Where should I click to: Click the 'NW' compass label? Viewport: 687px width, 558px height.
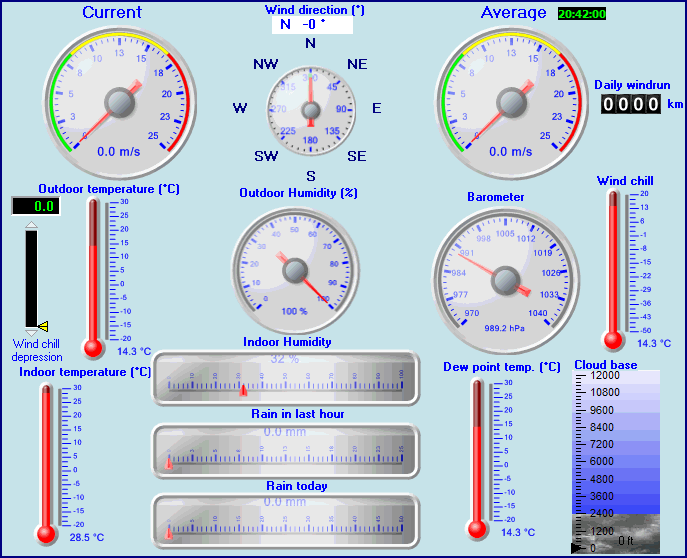(266, 64)
